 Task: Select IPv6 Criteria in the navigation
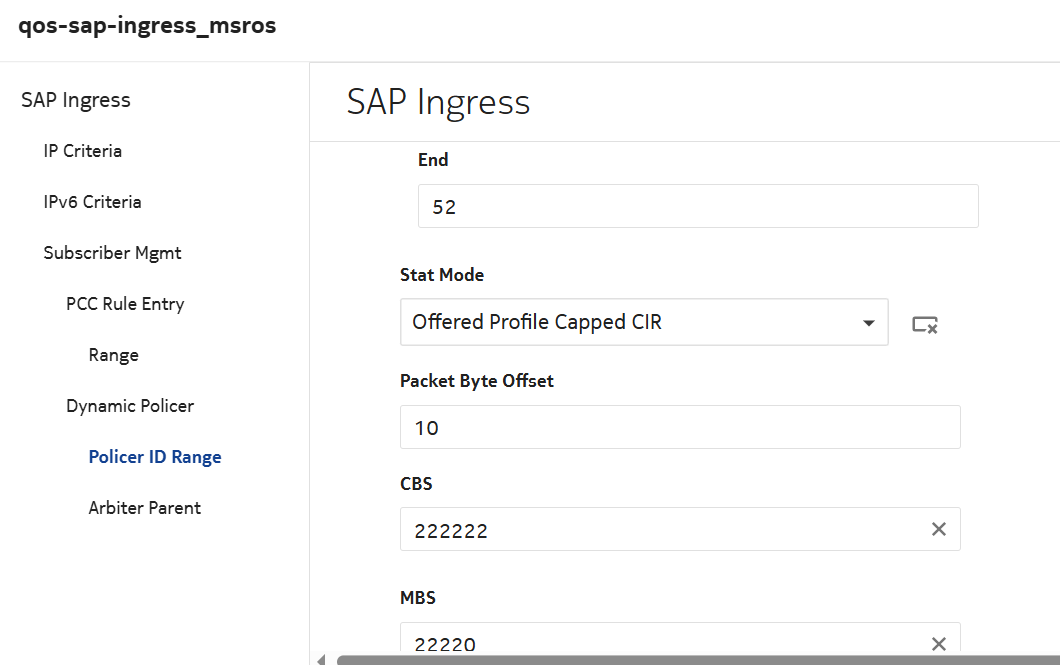pyautogui.click(x=93, y=202)
